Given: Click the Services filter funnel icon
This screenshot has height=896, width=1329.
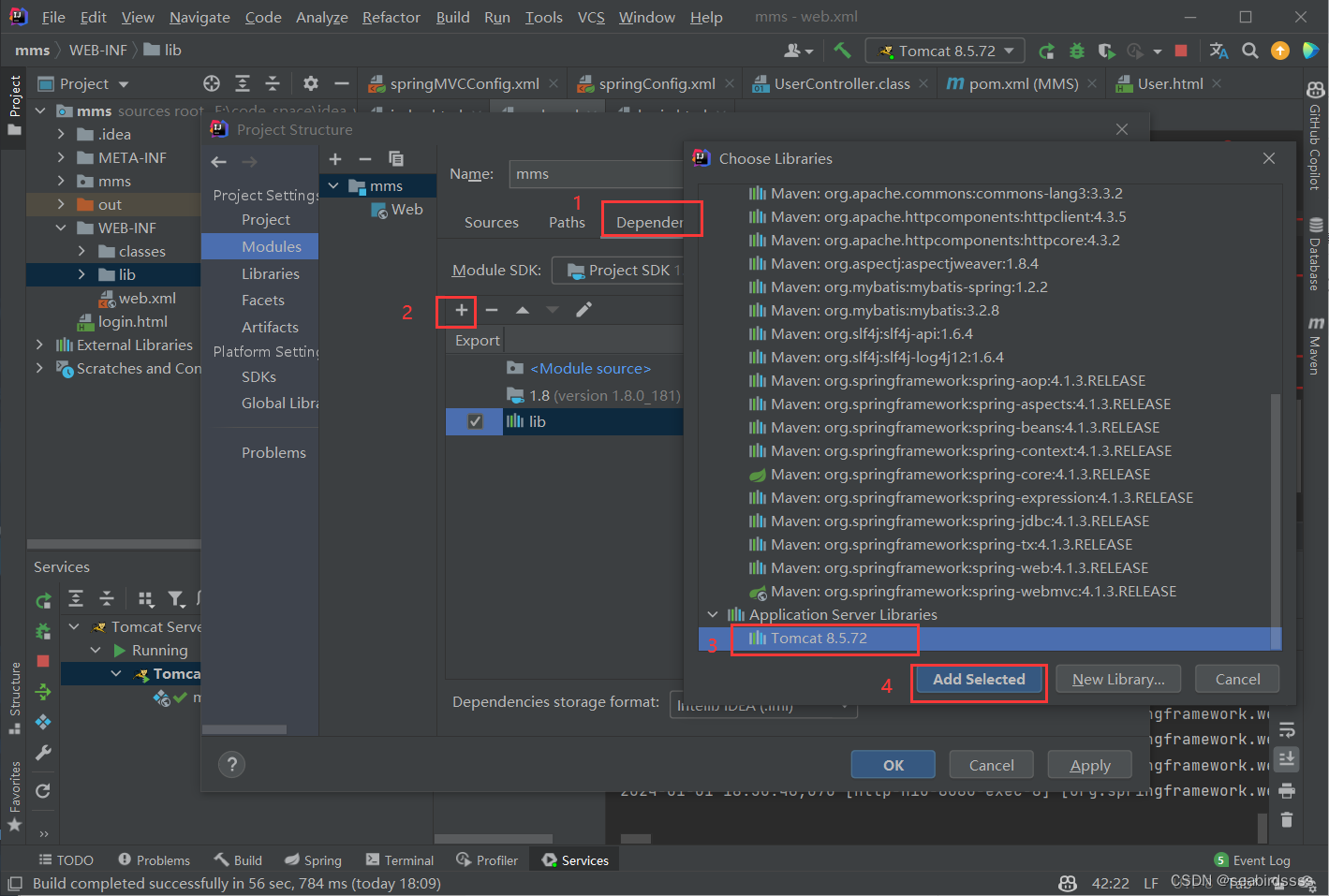Looking at the screenshot, I should click(x=176, y=599).
